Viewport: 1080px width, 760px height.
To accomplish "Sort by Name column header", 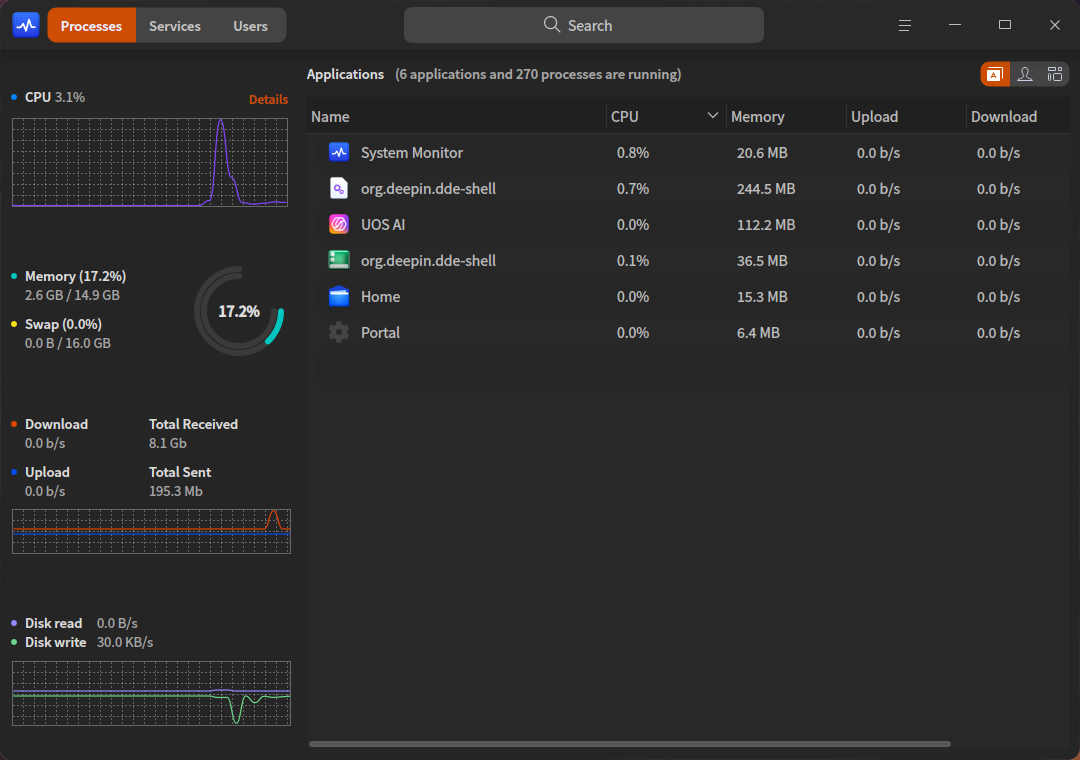I will 330,117.
